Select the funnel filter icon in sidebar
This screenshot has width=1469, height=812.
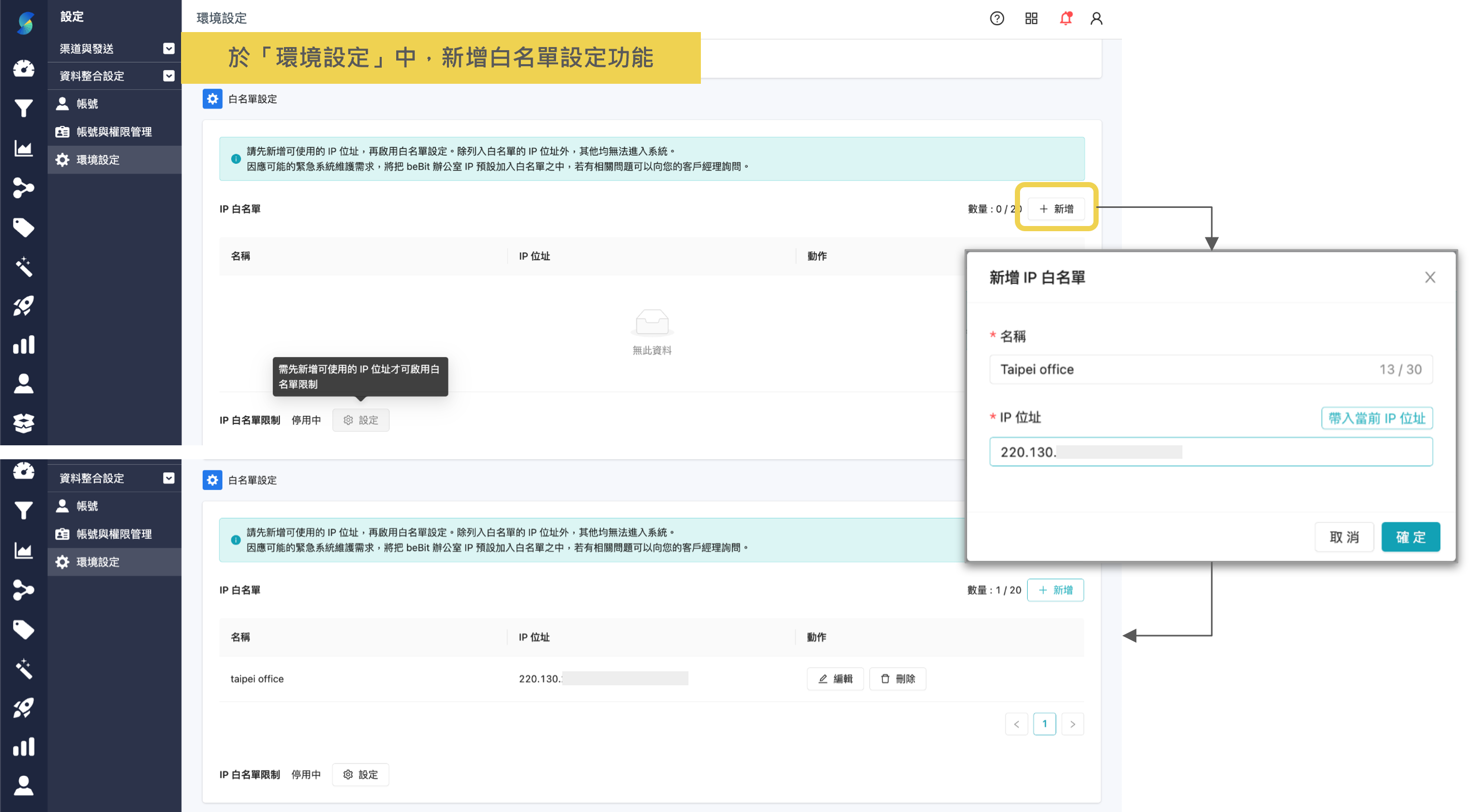[23, 108]
